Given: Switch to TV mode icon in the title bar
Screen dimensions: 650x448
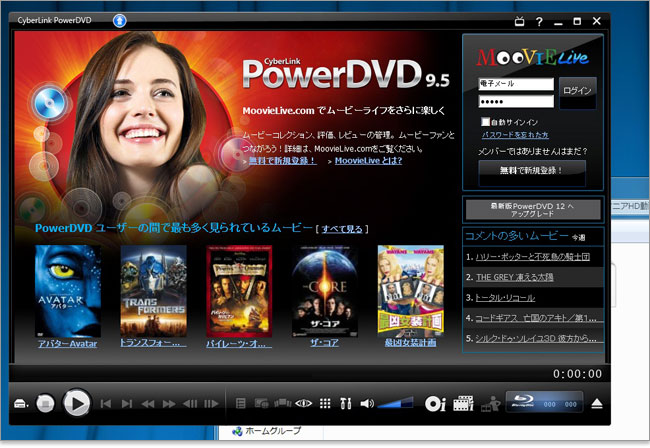Looking at the screenshot, I should pos(519,20).
